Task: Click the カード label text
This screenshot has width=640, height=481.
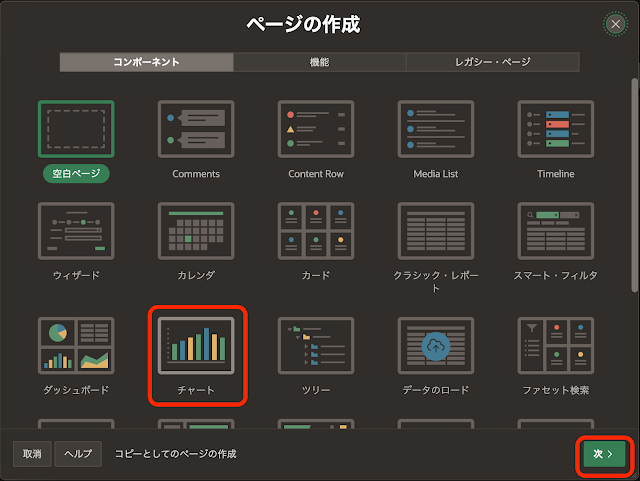Action: point(316,275)
